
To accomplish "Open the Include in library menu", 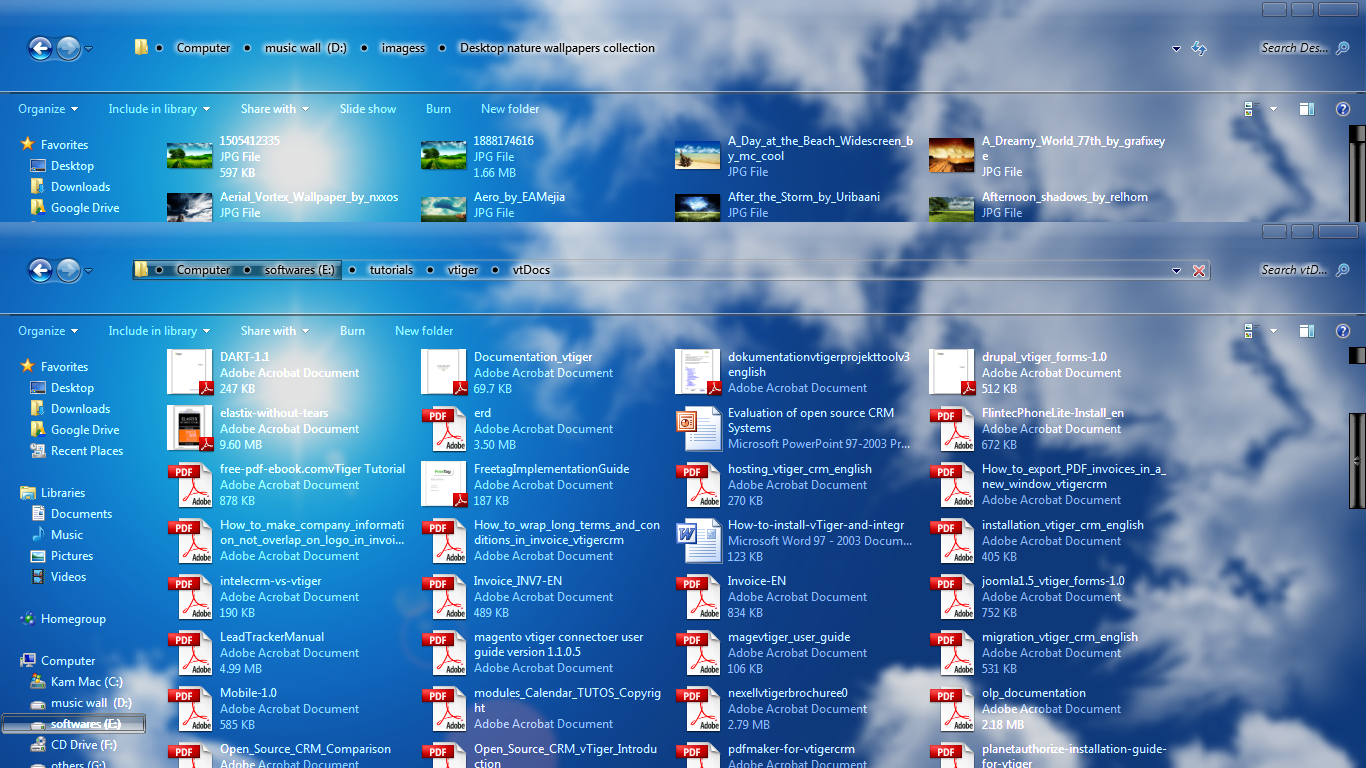I will 158,330.
